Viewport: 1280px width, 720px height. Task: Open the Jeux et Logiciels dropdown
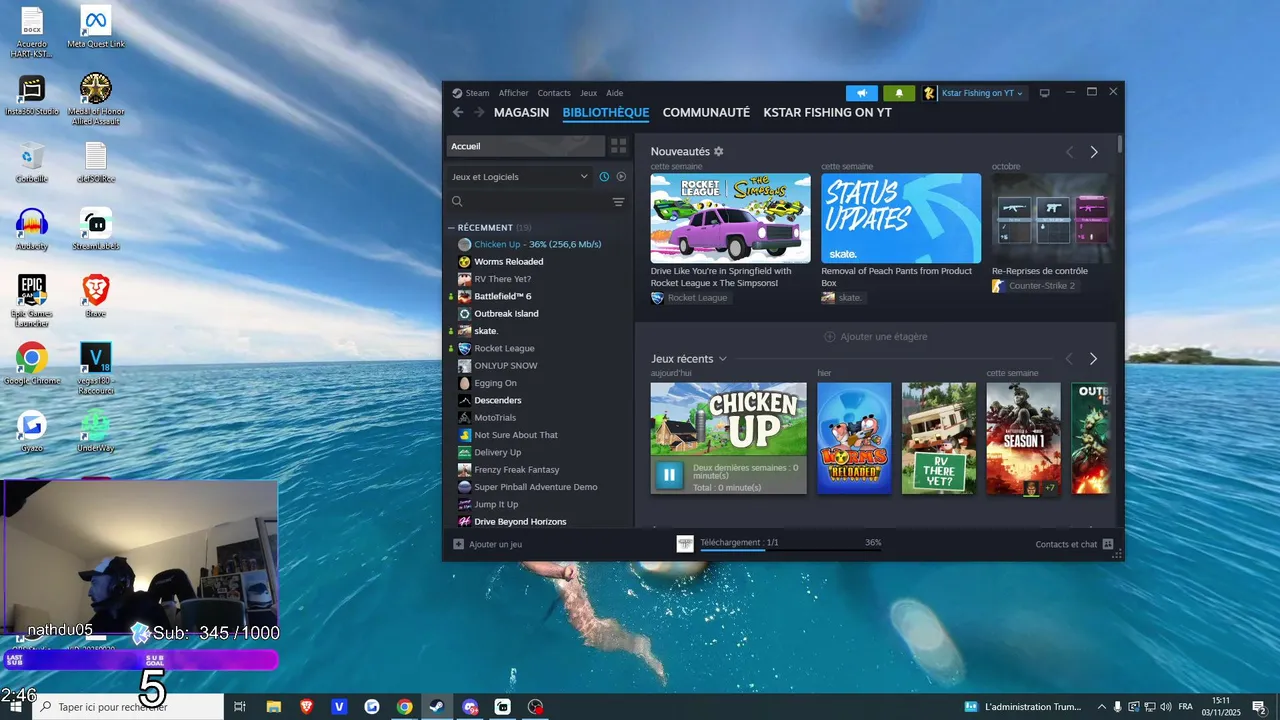point(519,177)
